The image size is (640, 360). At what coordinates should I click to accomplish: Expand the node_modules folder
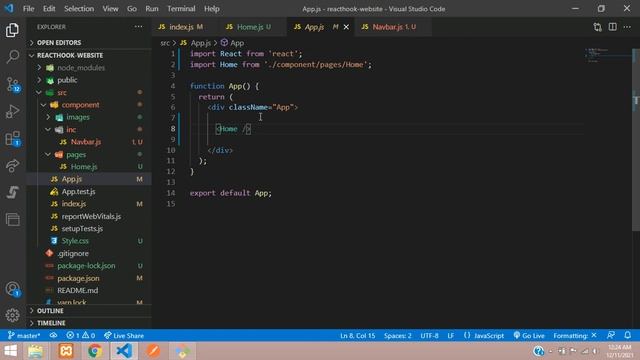(x=89, y=68)
